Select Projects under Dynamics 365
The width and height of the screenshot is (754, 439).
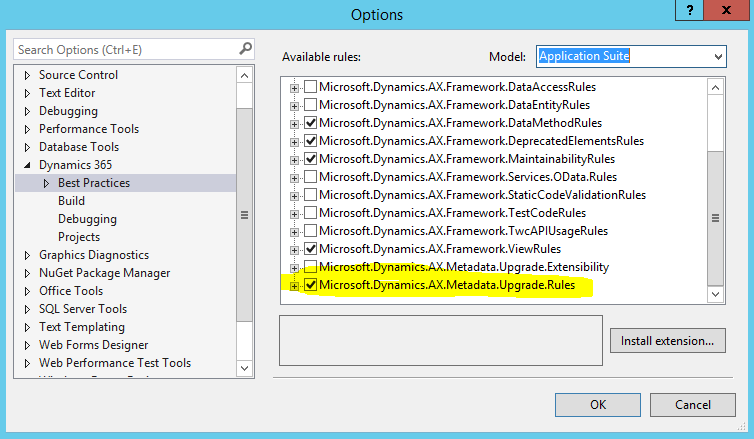coord(79,237)
